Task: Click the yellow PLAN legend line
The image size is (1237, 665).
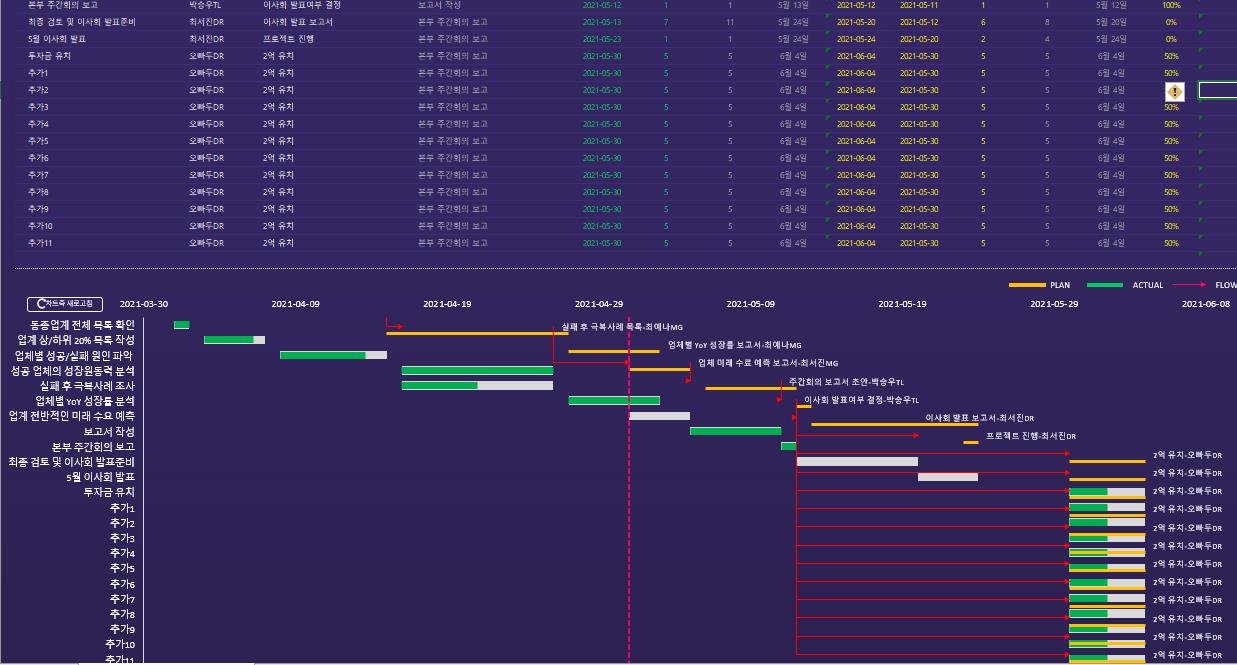Action: click(x=1027, y=285)
